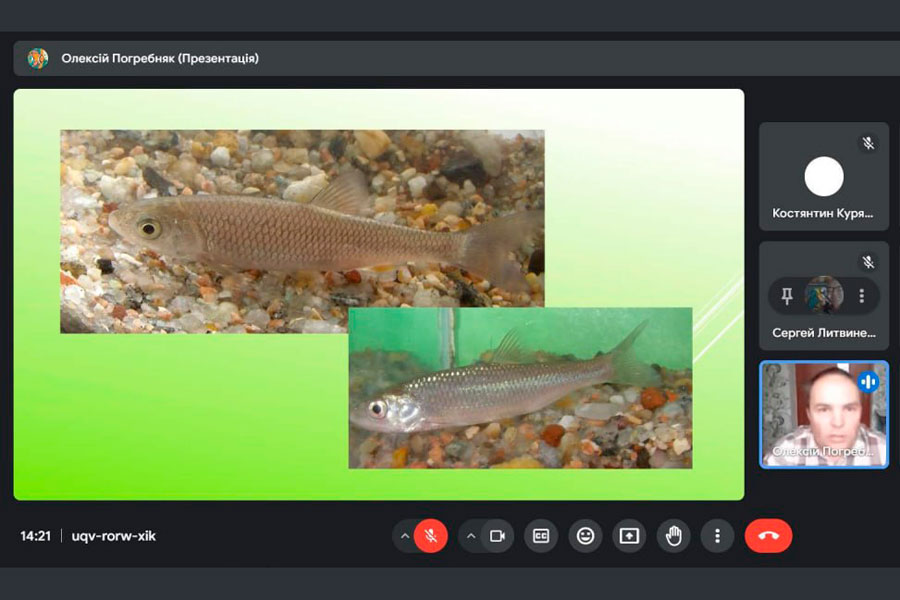Expand video settings arrow beside the camera
The height and width of the screenshot is (600, 900).
(471, 536)
